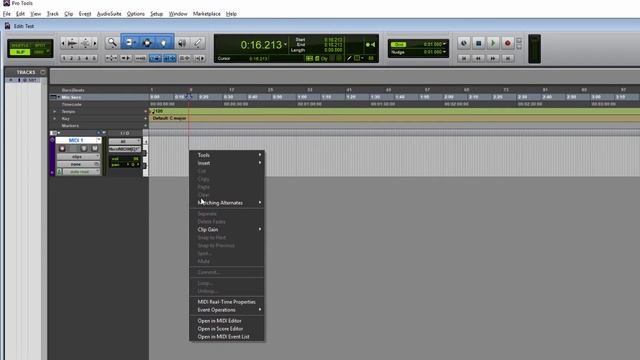
Task: Expand the Key ruler
Action: [x=55, y=118]
